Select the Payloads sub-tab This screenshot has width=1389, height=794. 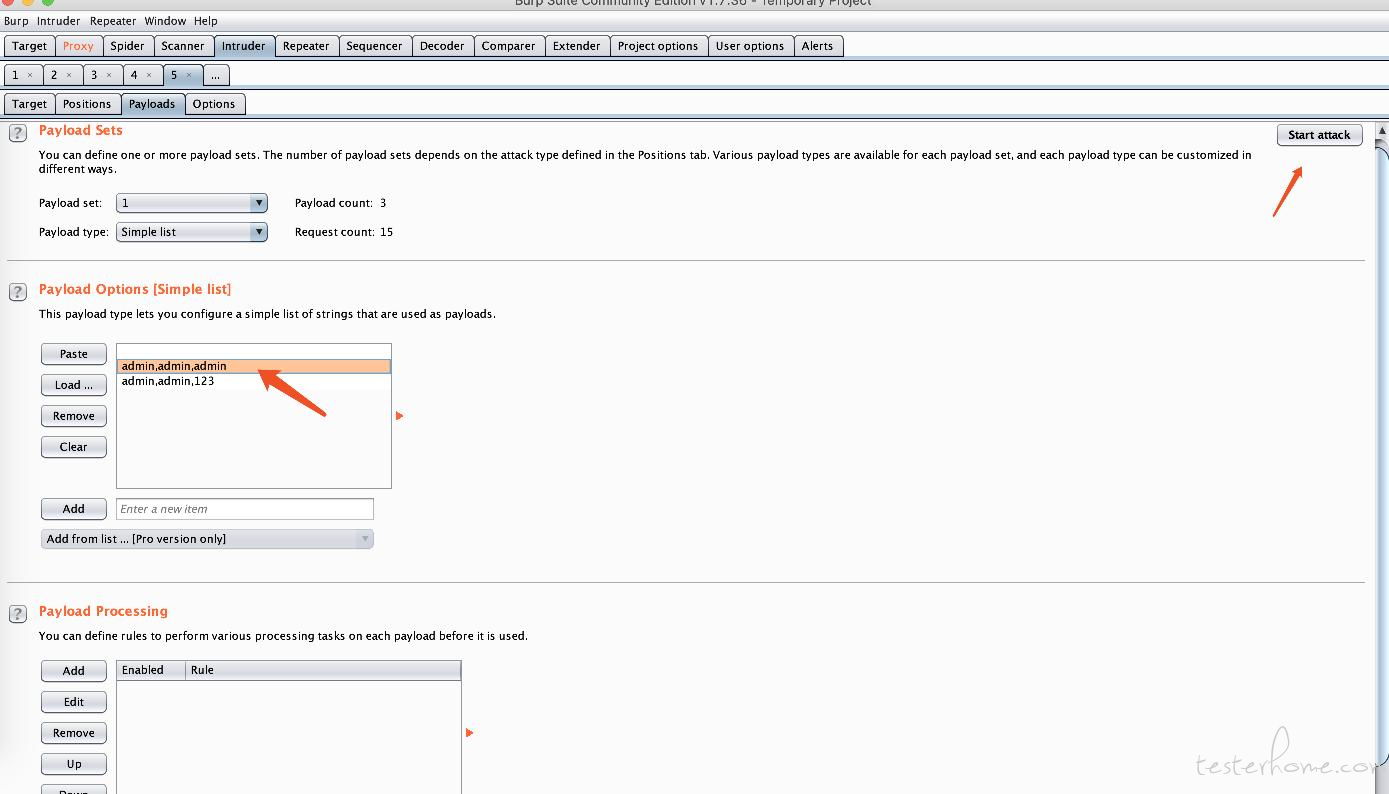pos(152,104)
